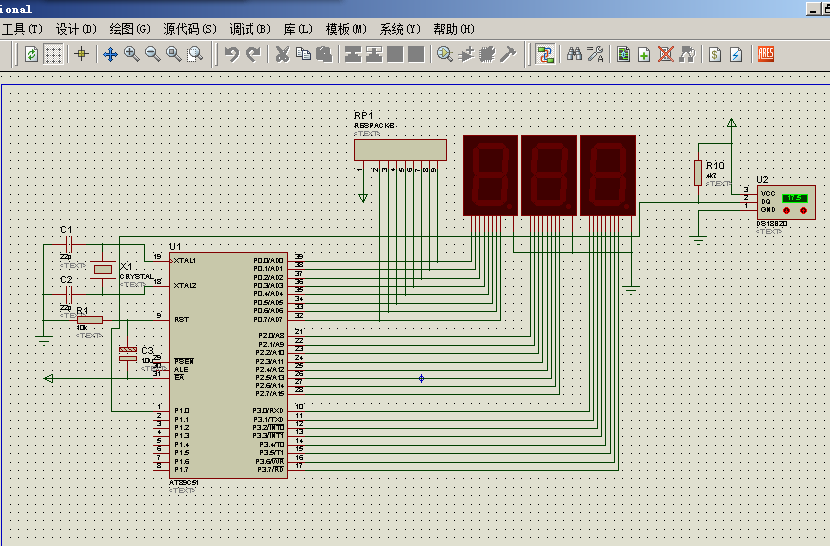Image resolution: width=830 pixels, height=546 pixels.
Task: Click the Block Delete icon
Action: [x=417, y=54]
